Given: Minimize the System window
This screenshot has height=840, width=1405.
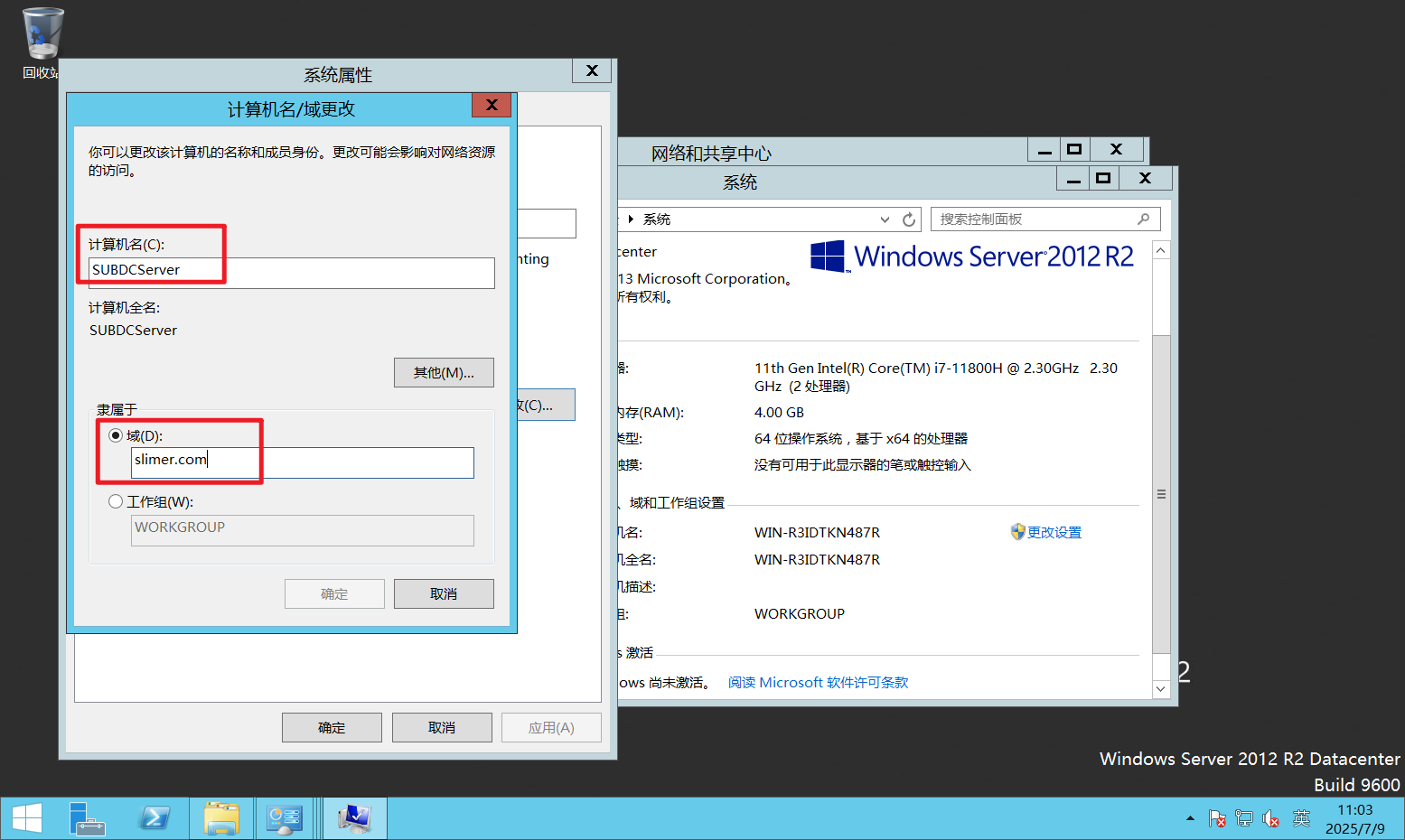Looking at the screenshot, I should (x=1072, y=178).
